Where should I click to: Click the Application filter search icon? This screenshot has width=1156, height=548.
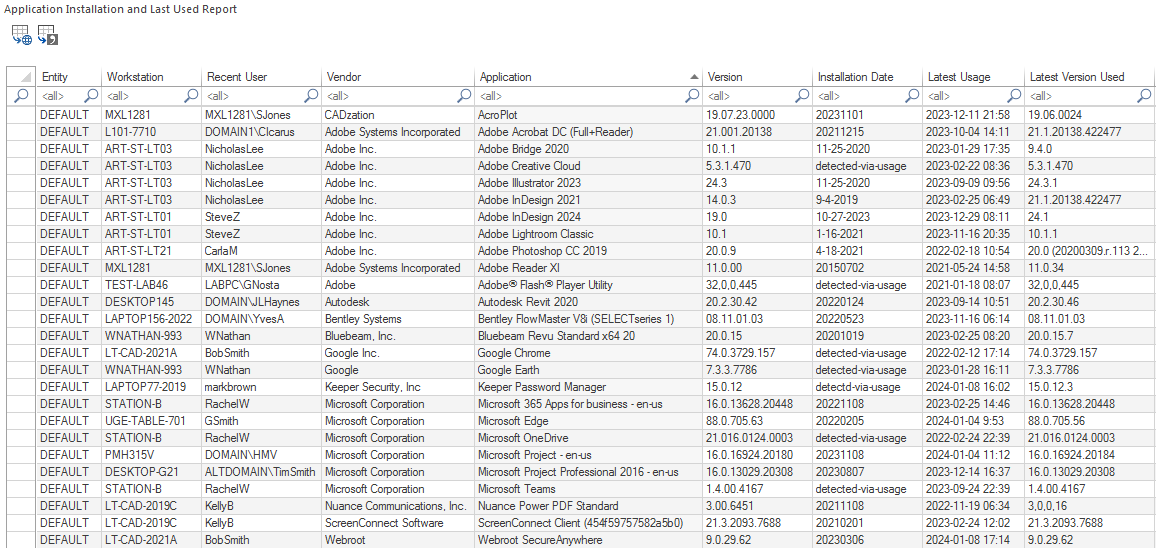[692, 96]
